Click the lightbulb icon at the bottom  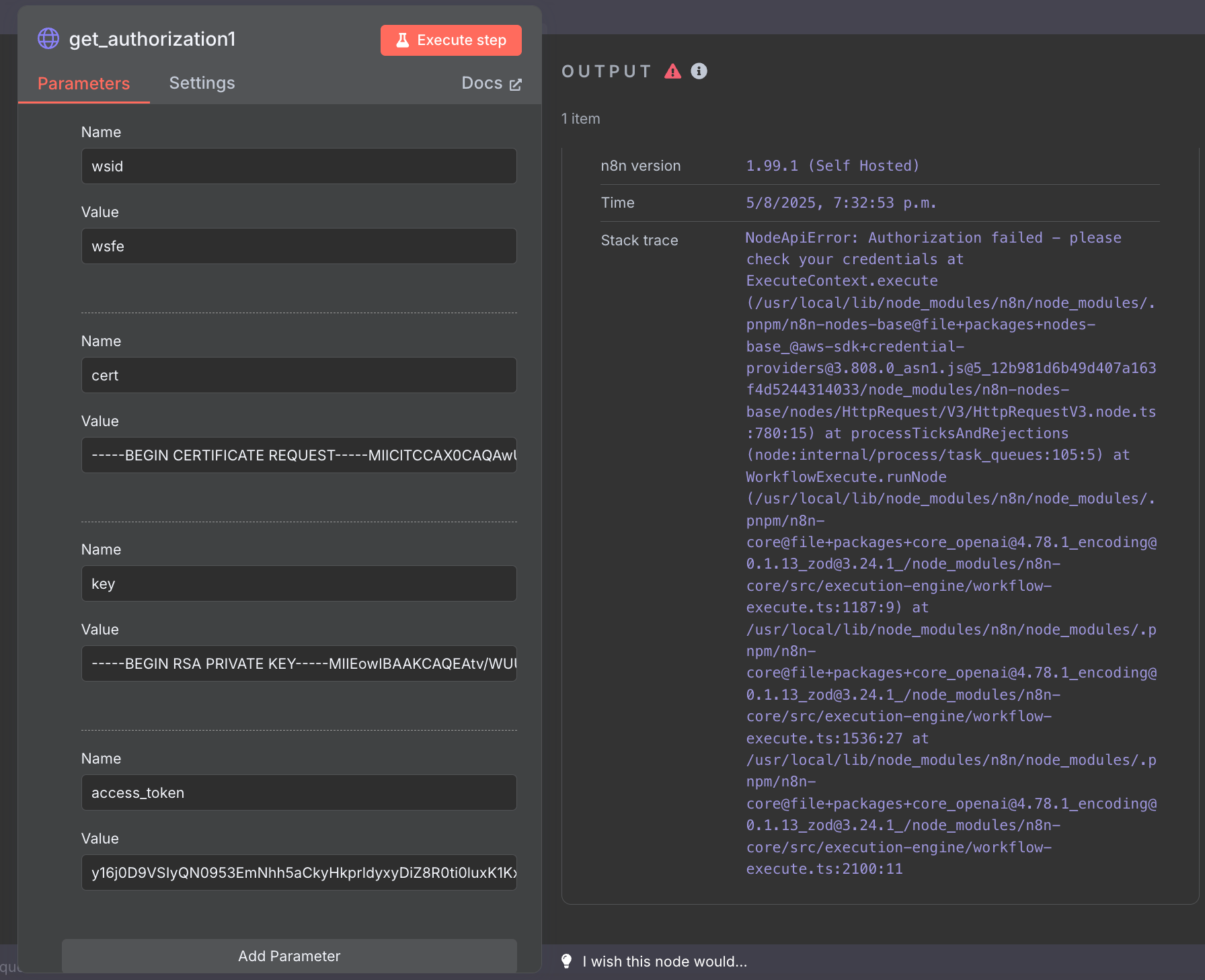pyautogui.click(x=566, y=961)
